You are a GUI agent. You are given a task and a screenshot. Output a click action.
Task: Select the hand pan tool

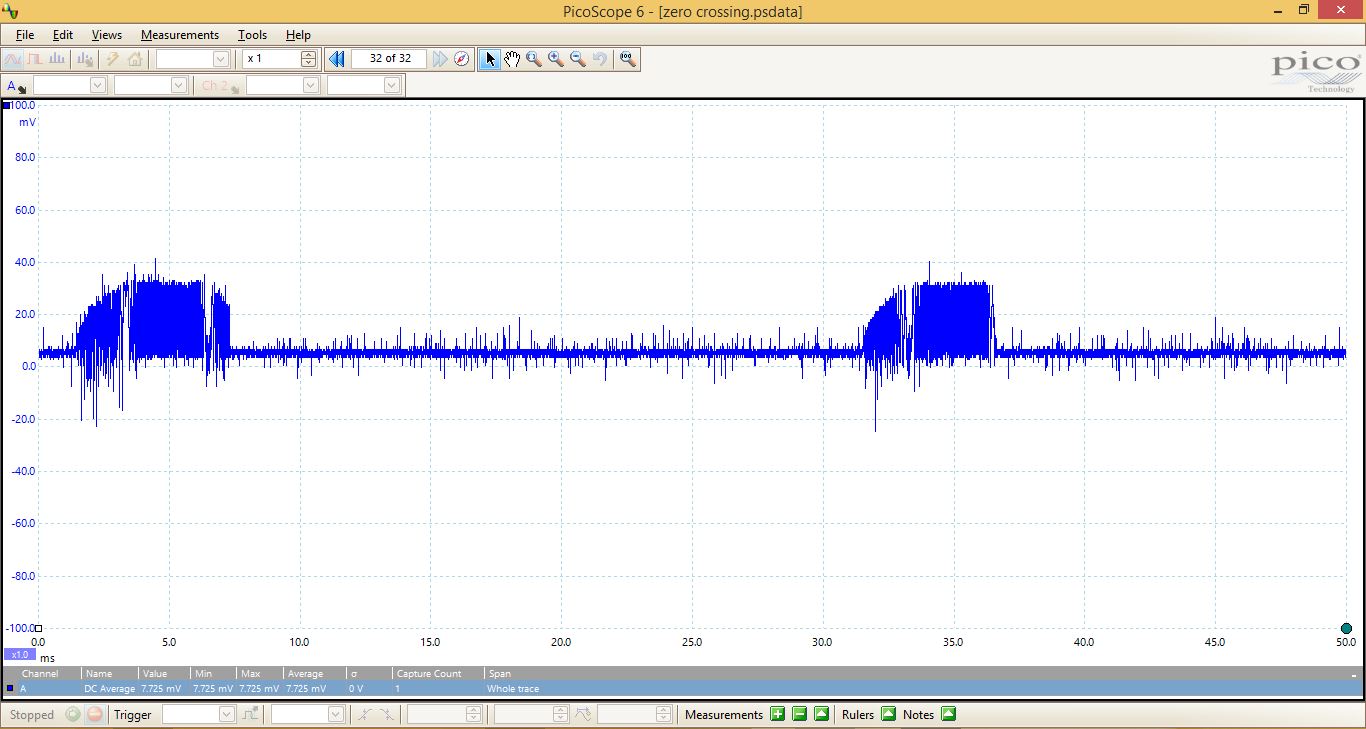click(512, 59)
